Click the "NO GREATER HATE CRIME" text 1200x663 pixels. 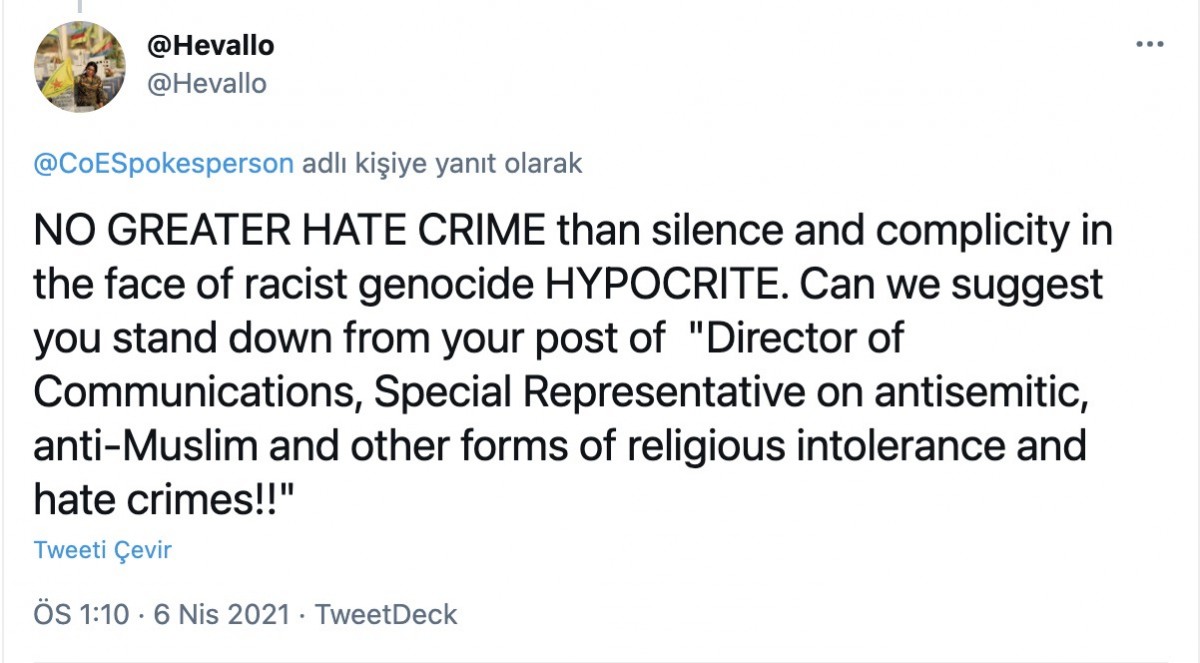coord(290,232)
